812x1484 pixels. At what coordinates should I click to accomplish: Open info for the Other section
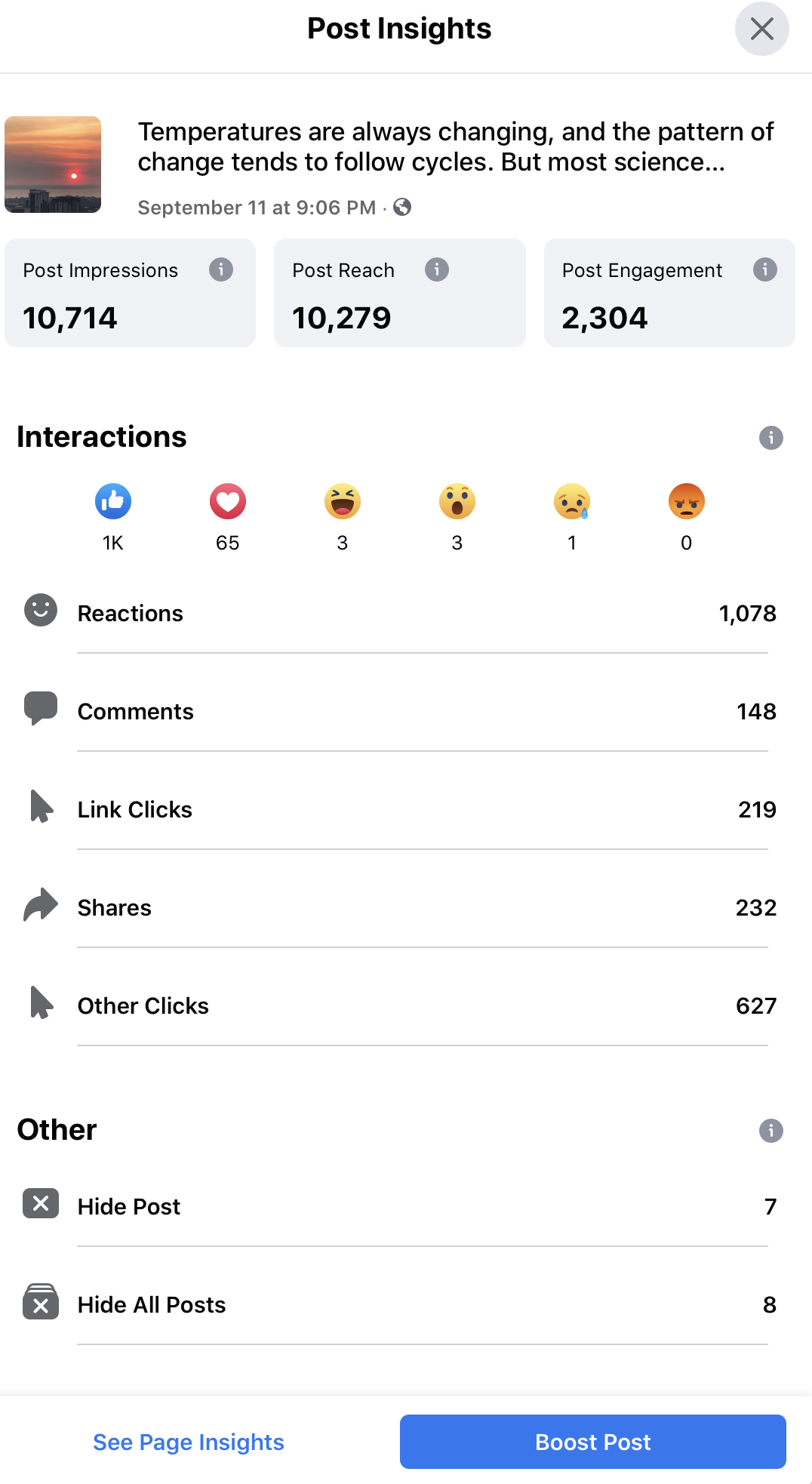tap(770, 1131)
